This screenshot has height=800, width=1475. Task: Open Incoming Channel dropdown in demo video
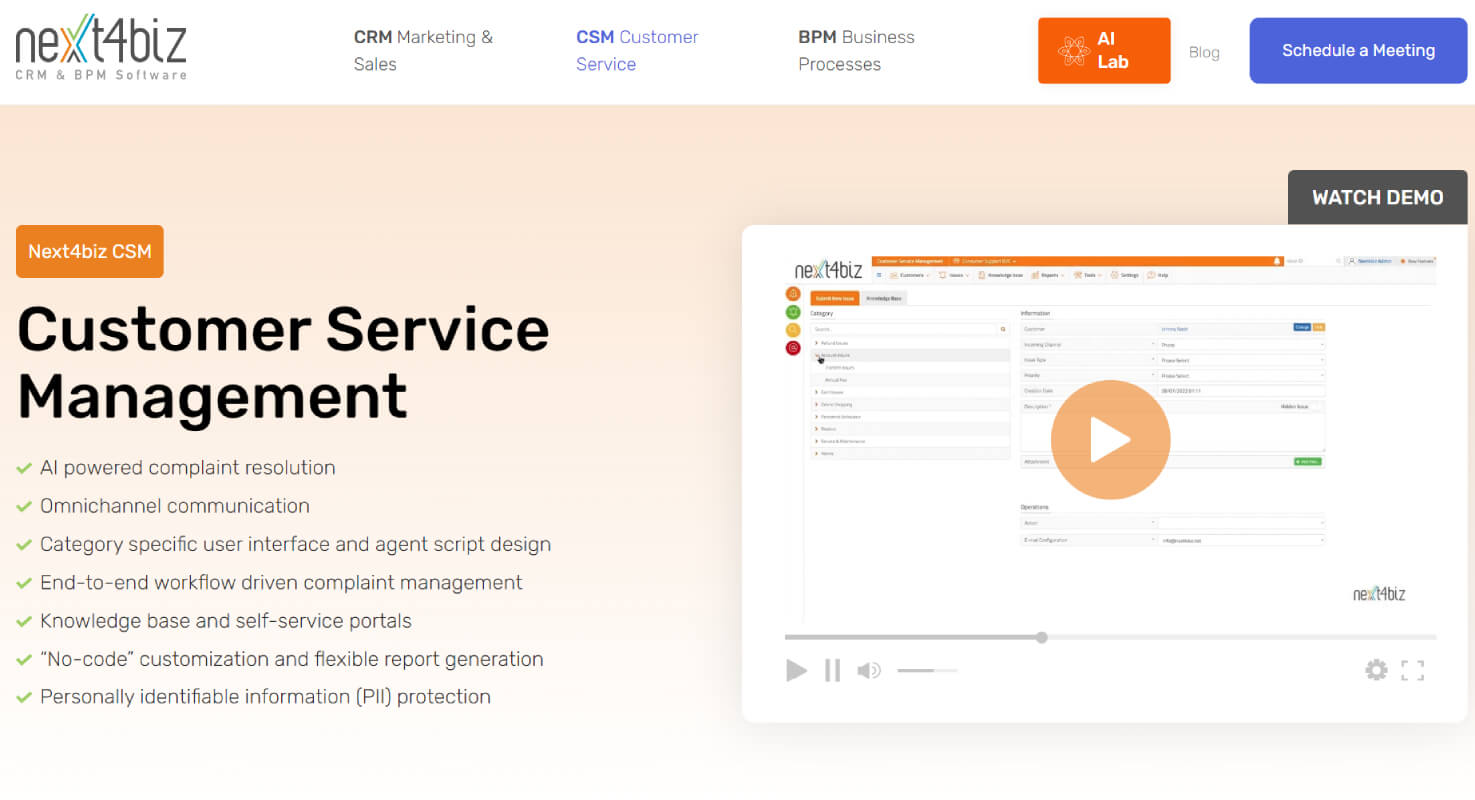click(1241, 345)
